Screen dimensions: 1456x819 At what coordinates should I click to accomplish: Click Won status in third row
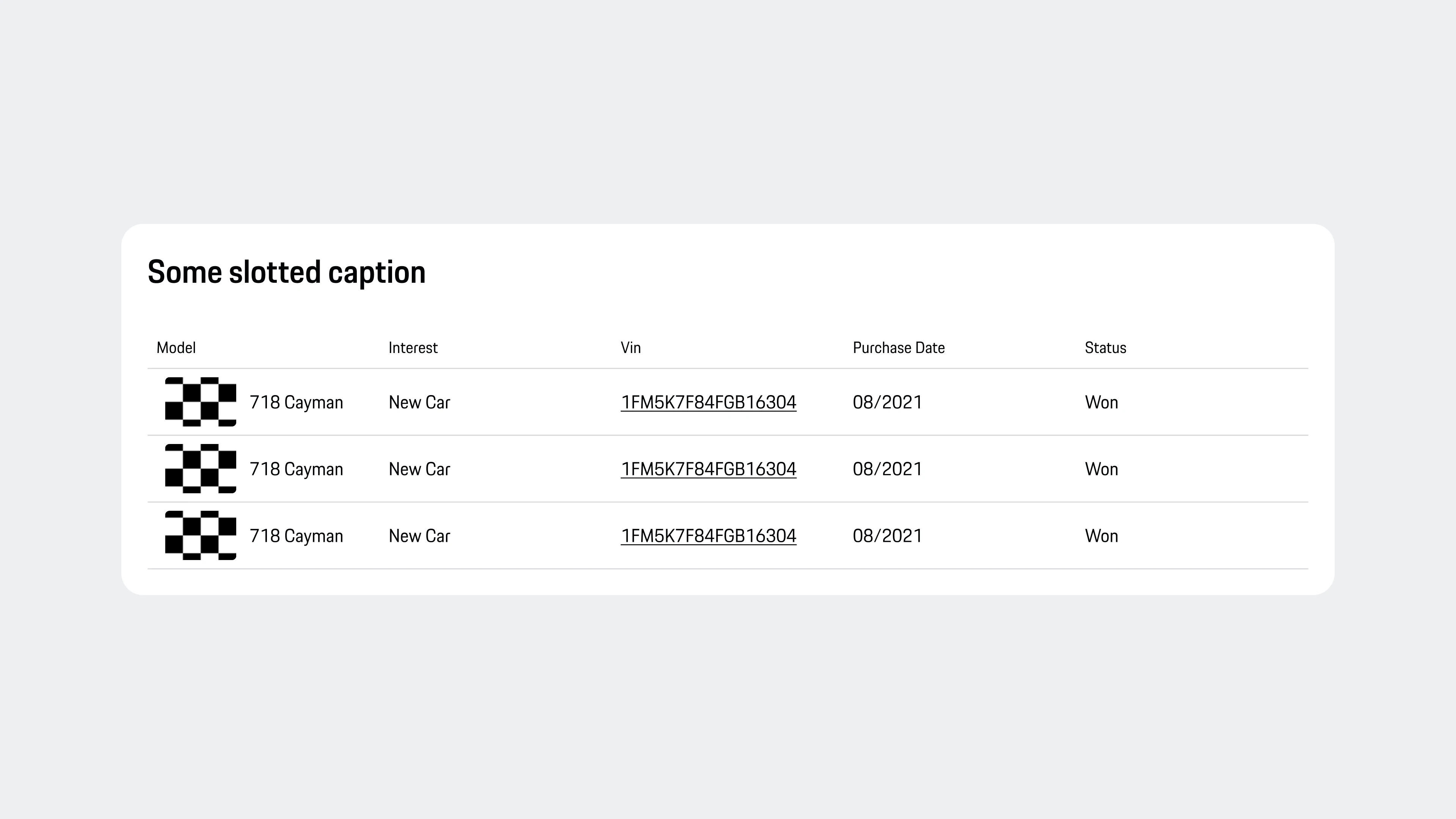click(1101, 536)
